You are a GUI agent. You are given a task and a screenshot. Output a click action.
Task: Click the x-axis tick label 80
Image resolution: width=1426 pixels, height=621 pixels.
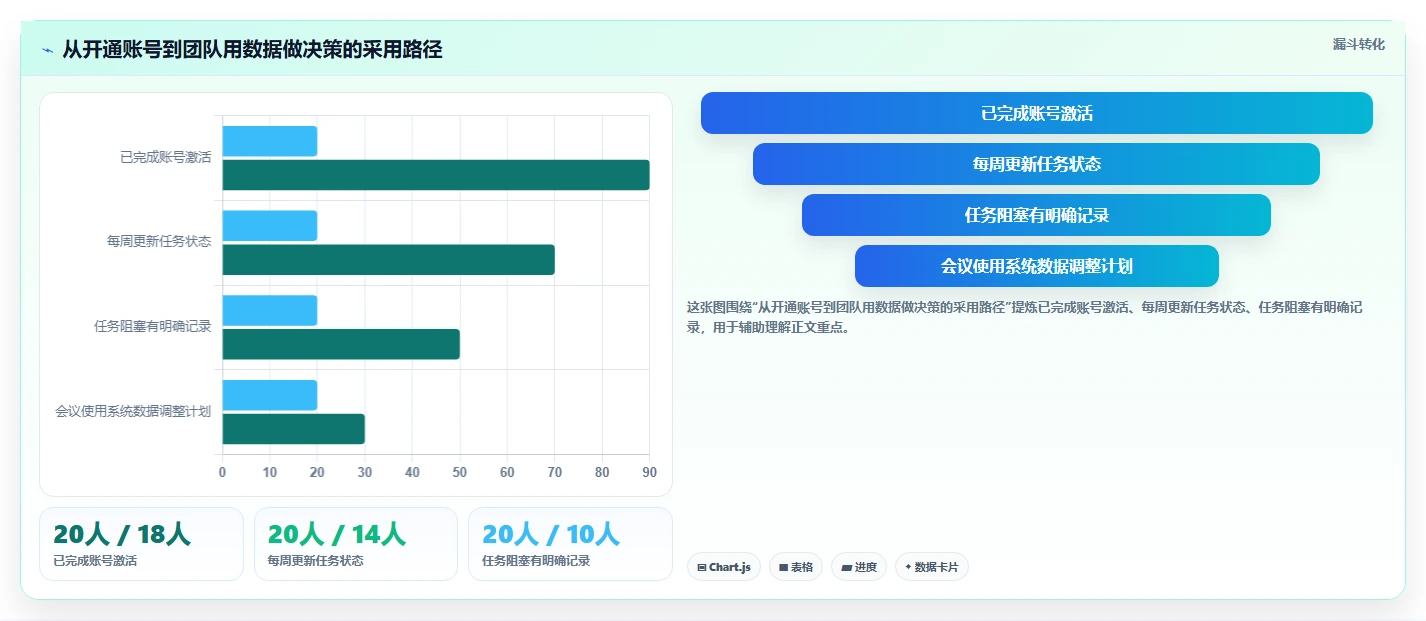point(602,472)
